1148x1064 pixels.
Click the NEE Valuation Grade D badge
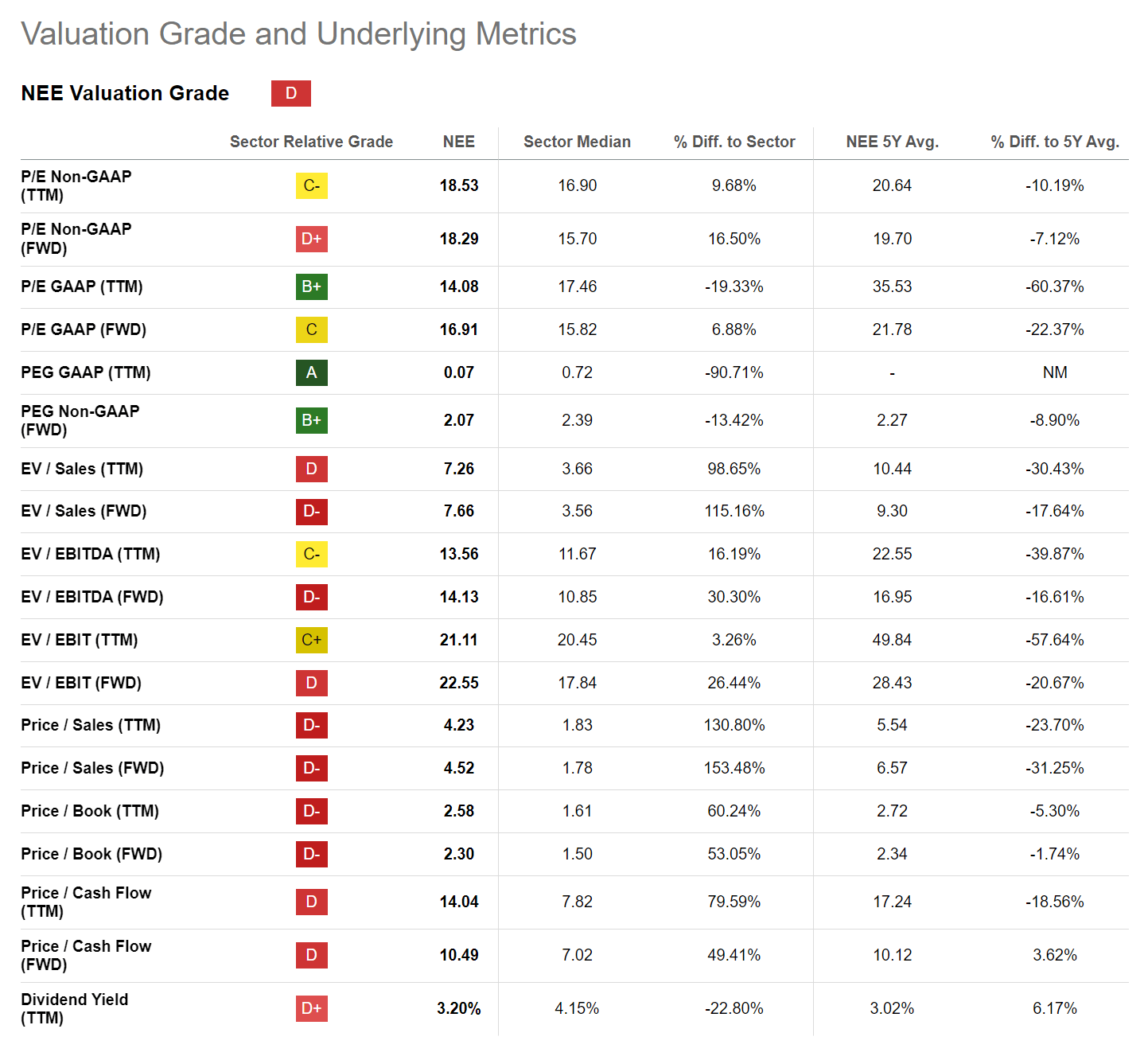(x=290, y=93)
